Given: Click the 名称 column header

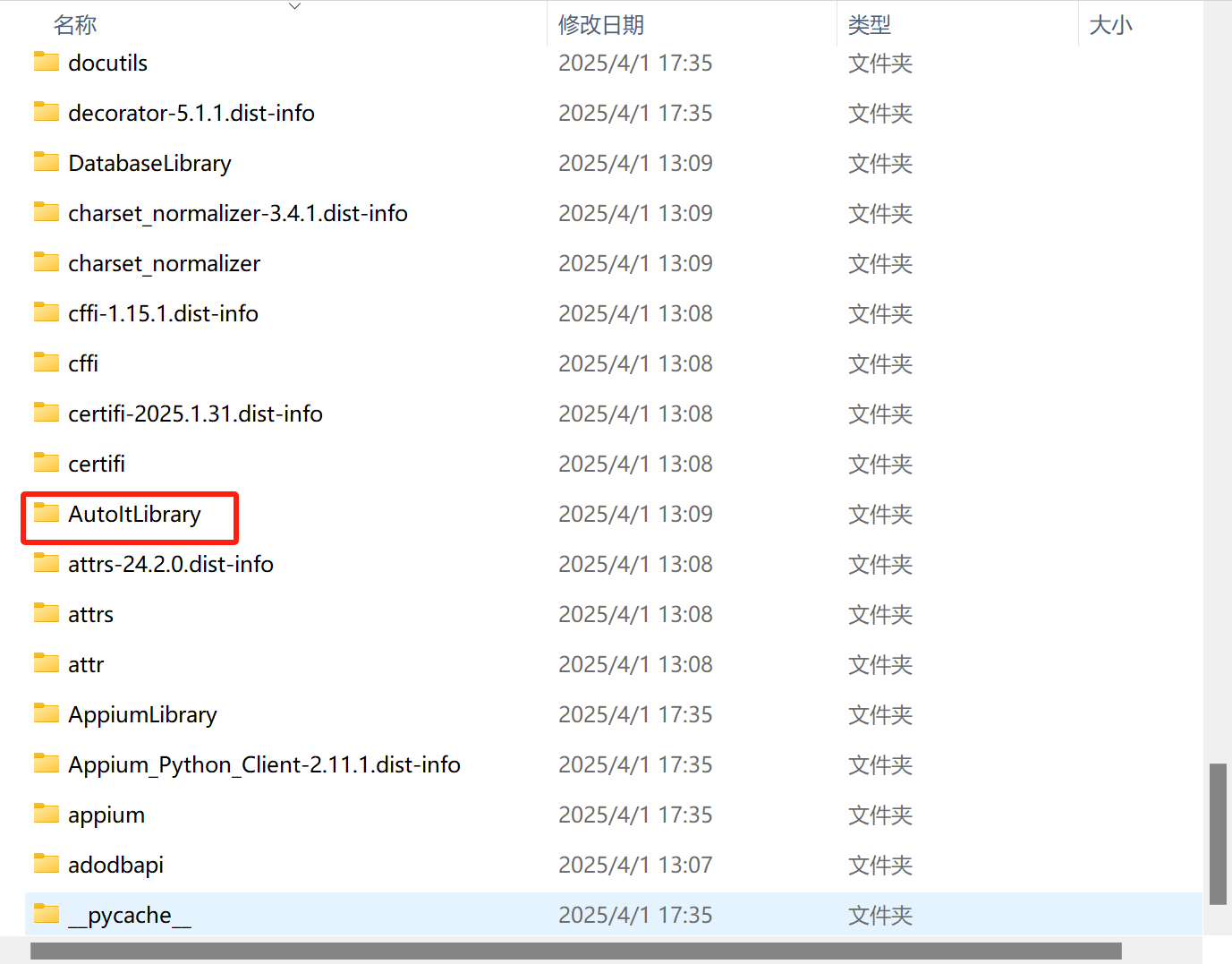Looking at the screenshot, I should click(75, 24).
